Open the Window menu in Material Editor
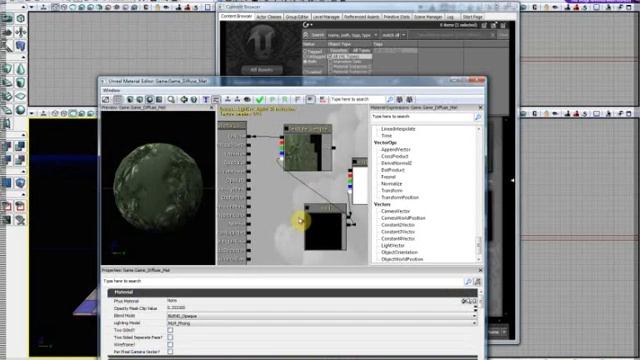 [111, 90]
